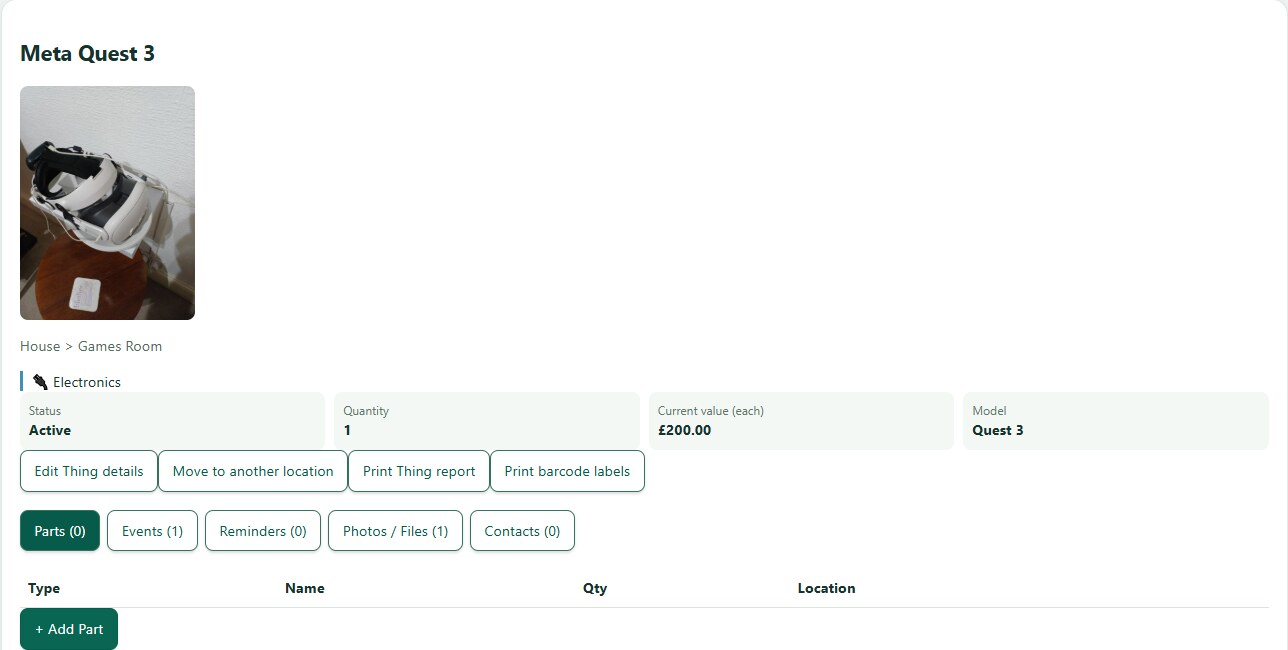Click the current value £200.00

tap(685, 430)
